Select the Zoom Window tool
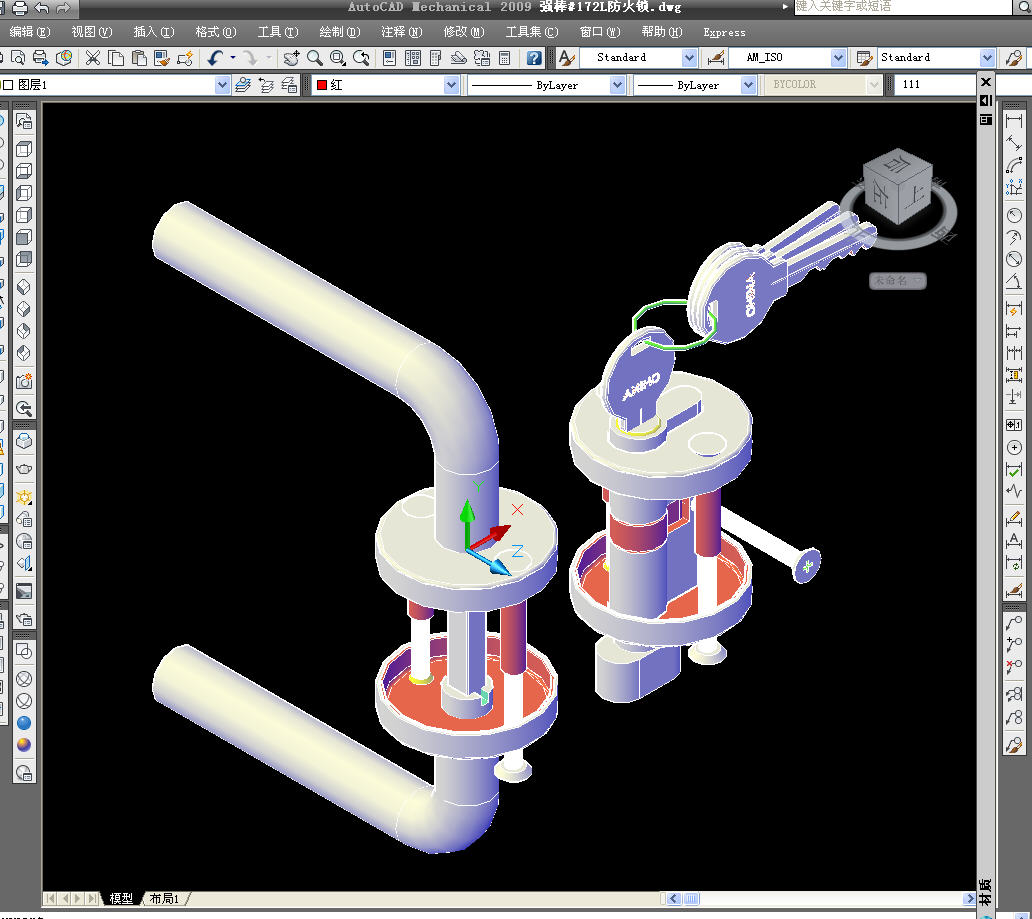Image resolution: width=1032 pixels, height=919 pixels. (338, 58)
